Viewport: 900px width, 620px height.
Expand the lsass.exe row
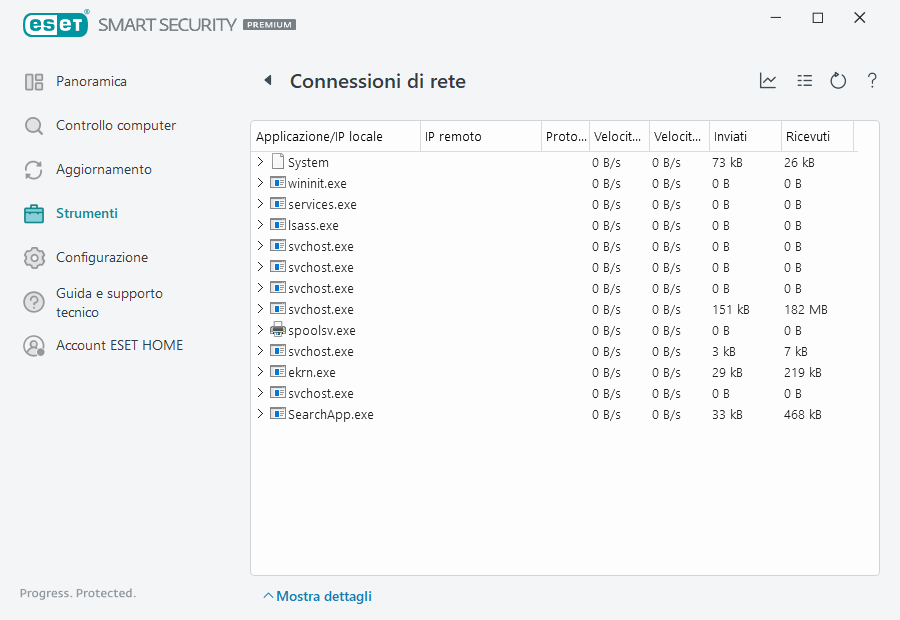(261, 225)
